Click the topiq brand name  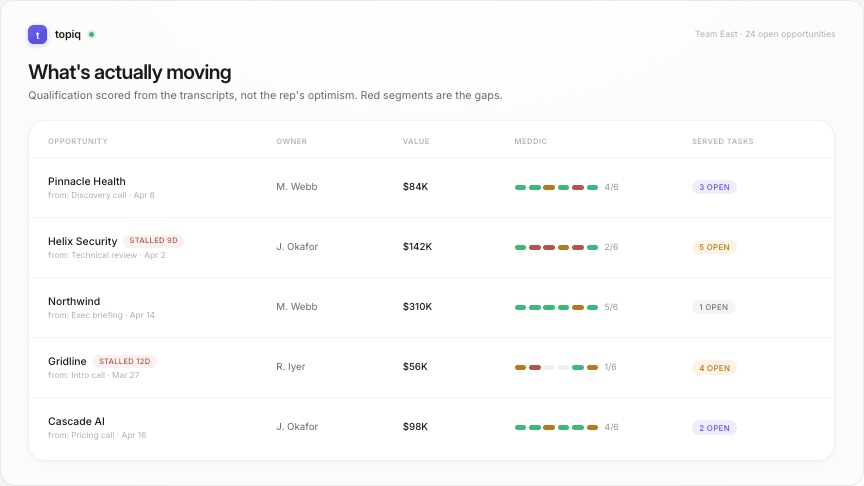click(68, 34)
